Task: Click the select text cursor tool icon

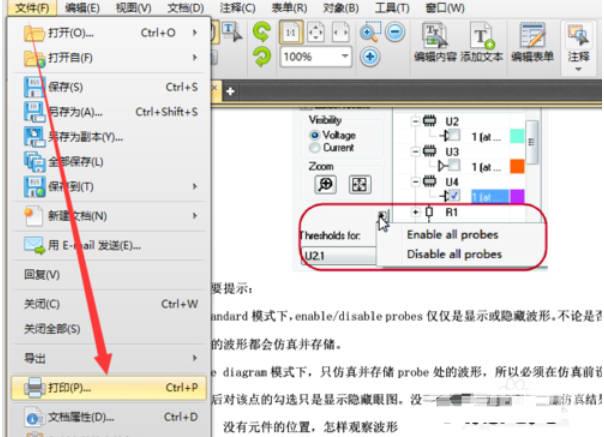Action: tap(233, 32)
